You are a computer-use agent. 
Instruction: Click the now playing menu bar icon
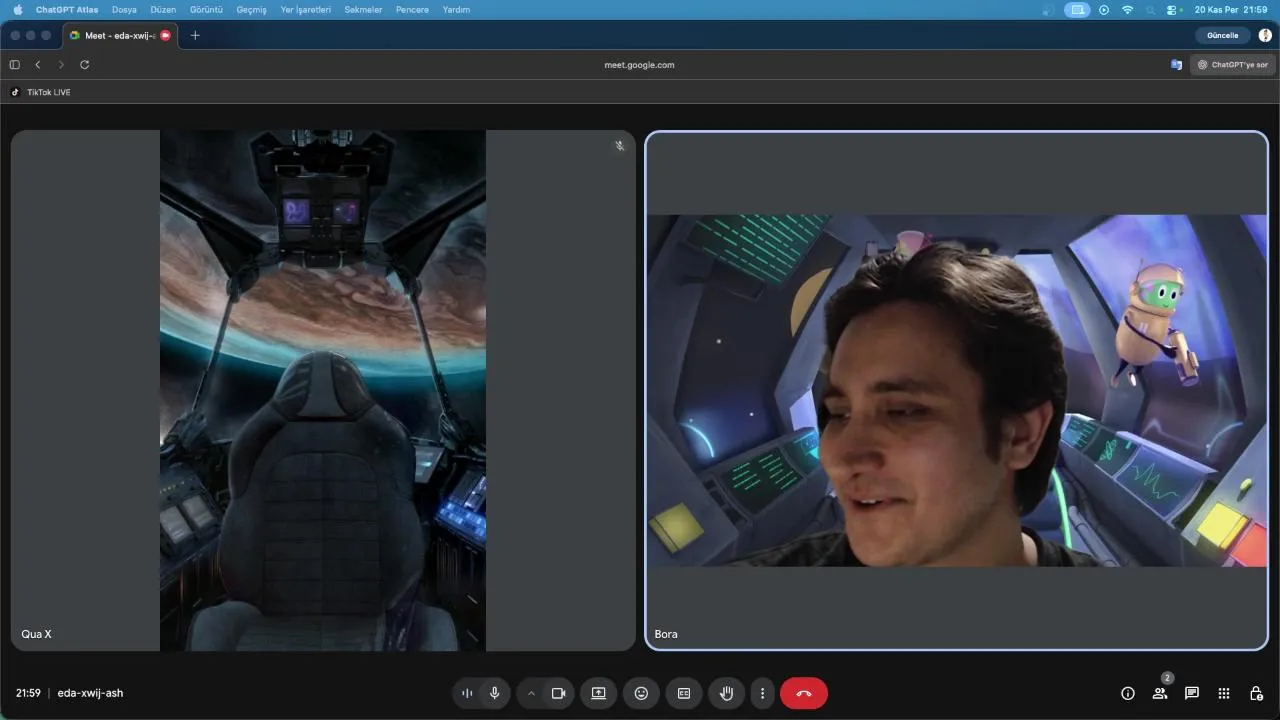coord(1104,9)
